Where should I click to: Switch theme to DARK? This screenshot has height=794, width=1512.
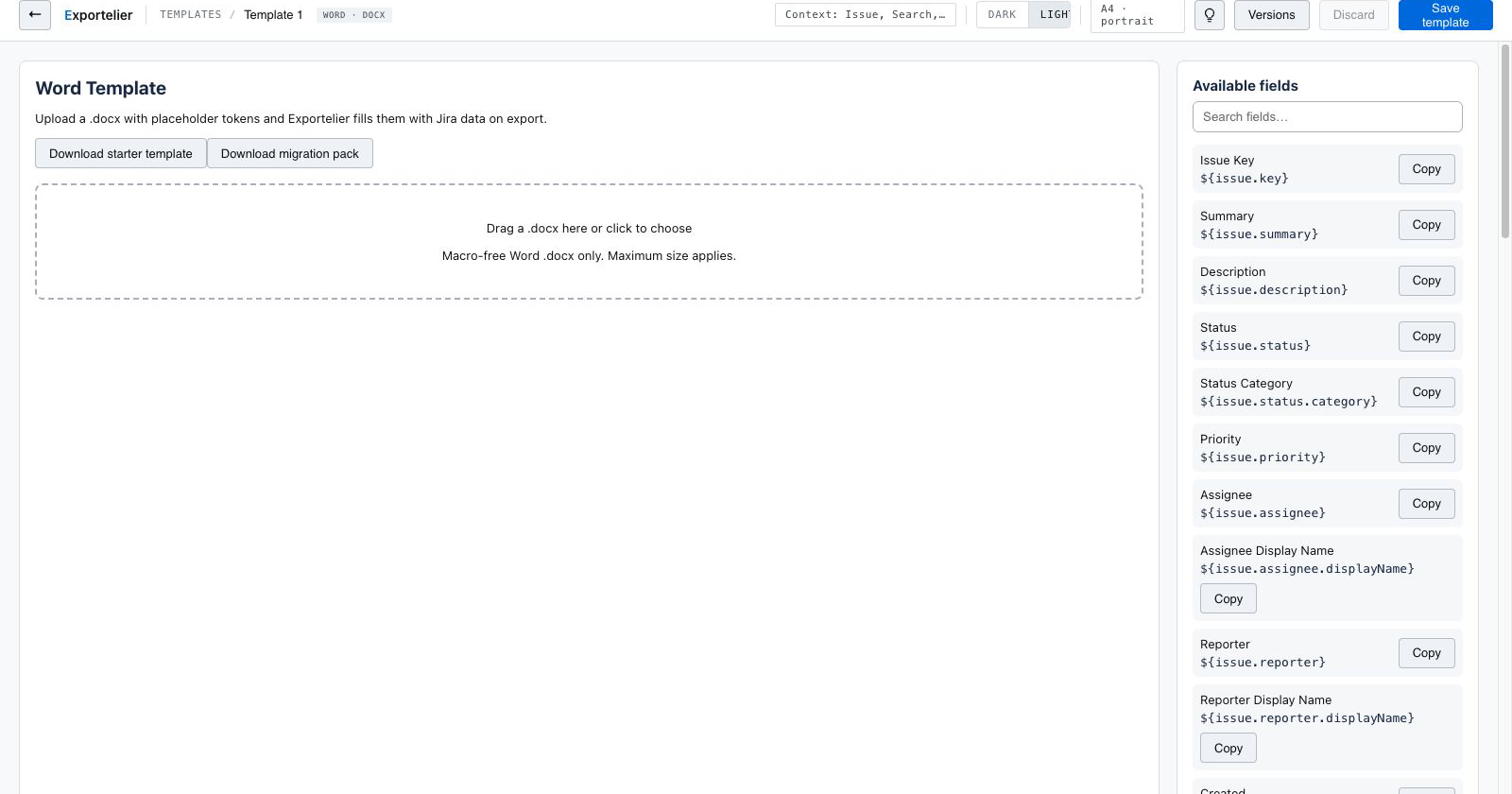1002,15
